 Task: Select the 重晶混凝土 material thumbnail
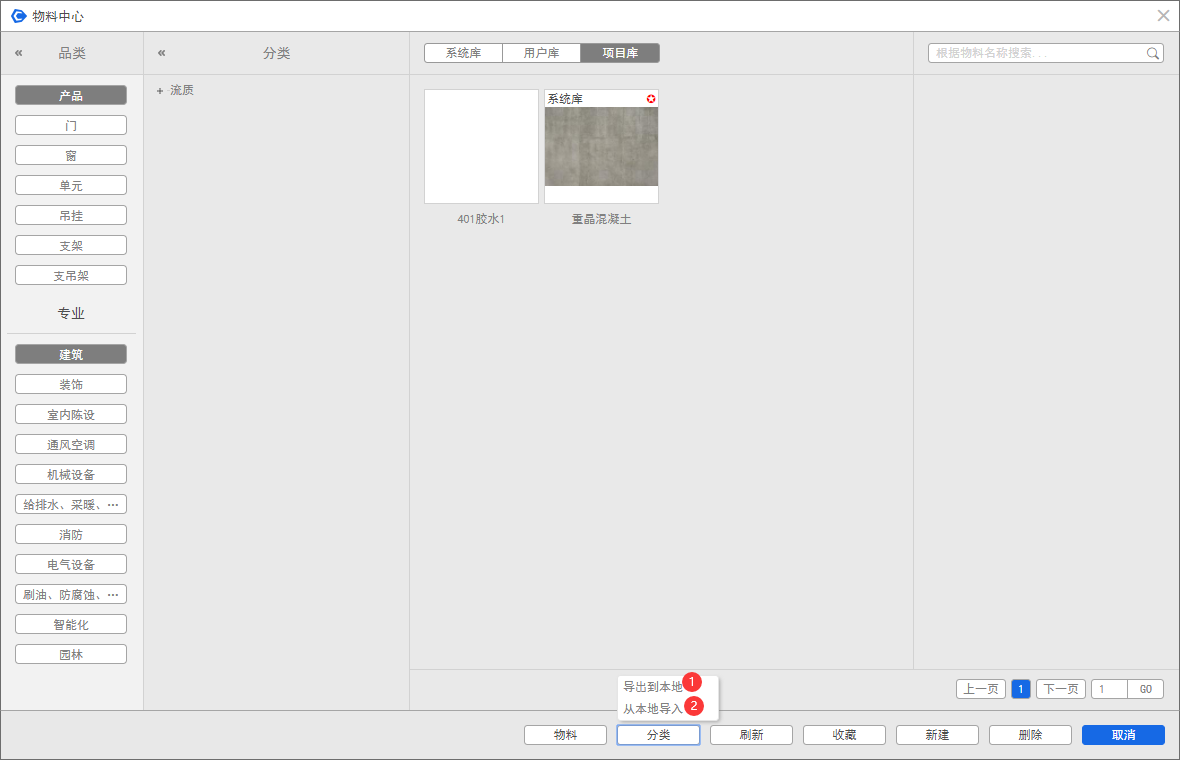click(x=601, y=147)
